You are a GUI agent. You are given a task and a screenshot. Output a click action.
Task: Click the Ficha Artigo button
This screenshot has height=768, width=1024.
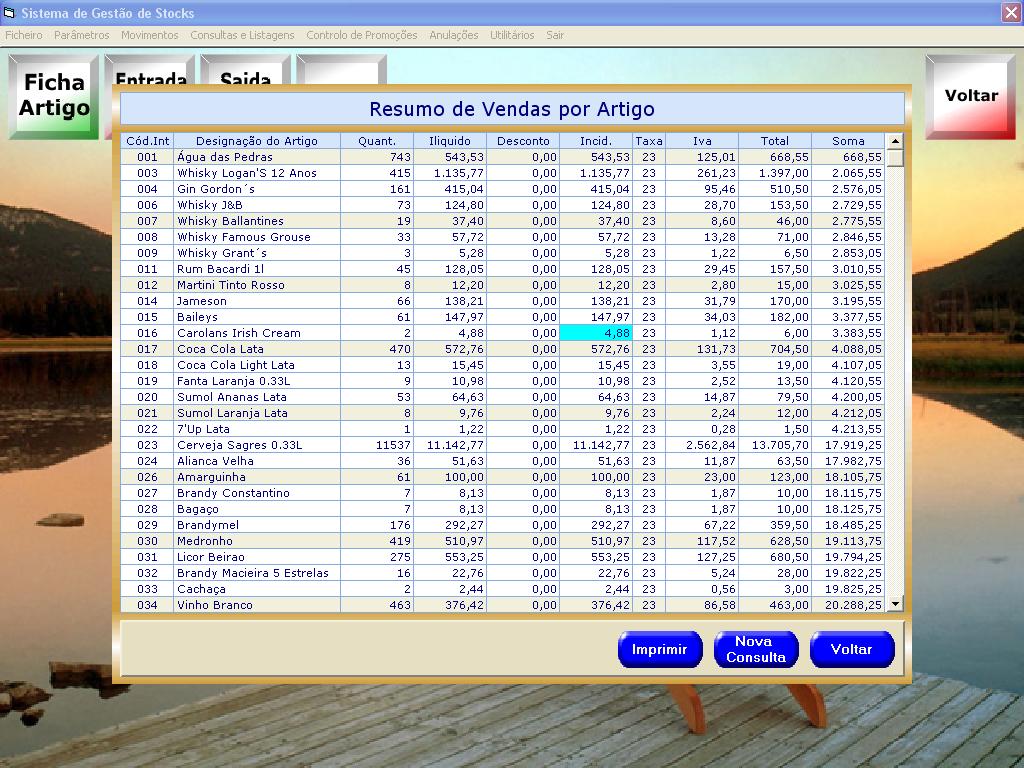(54, 96)
